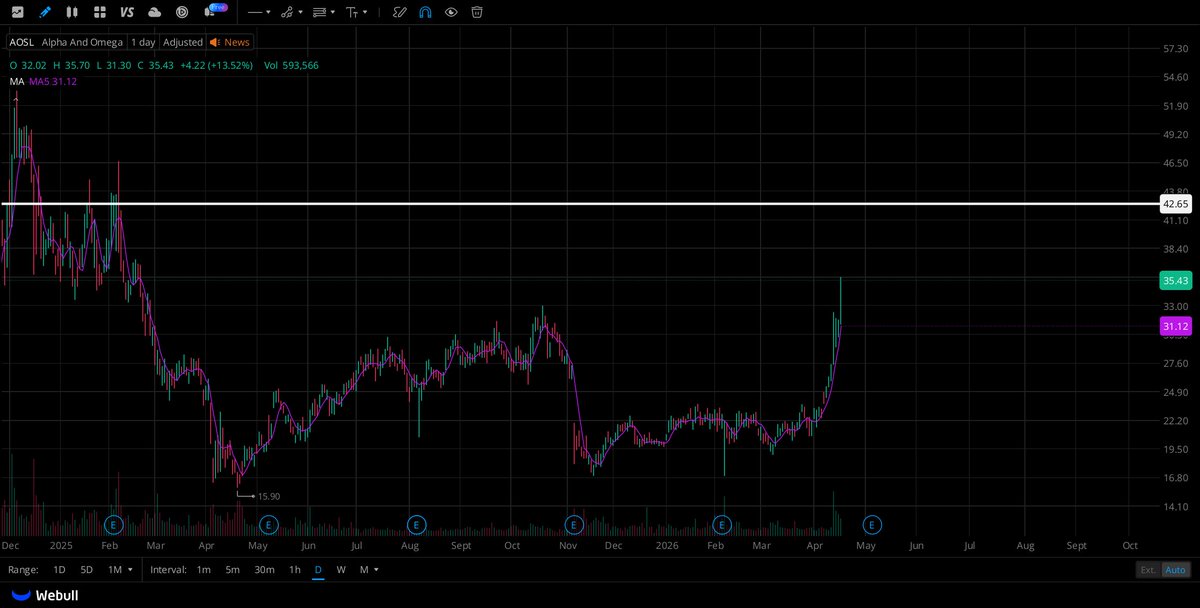Viewport: 1200px width, 608px height.
Task: Click the purple 31.12 MA price tag
Action: coord(1175,326)
